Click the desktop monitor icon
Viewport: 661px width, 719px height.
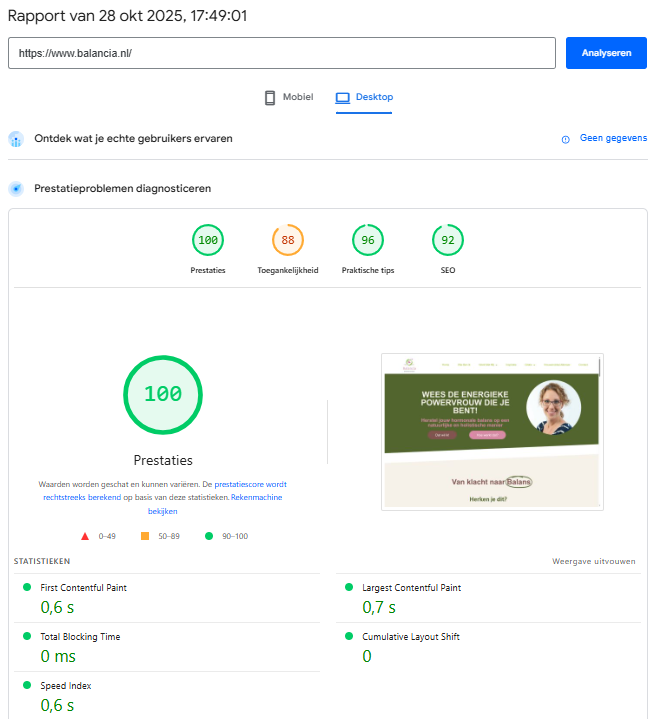pyautogui.click(x=342, y=98)
